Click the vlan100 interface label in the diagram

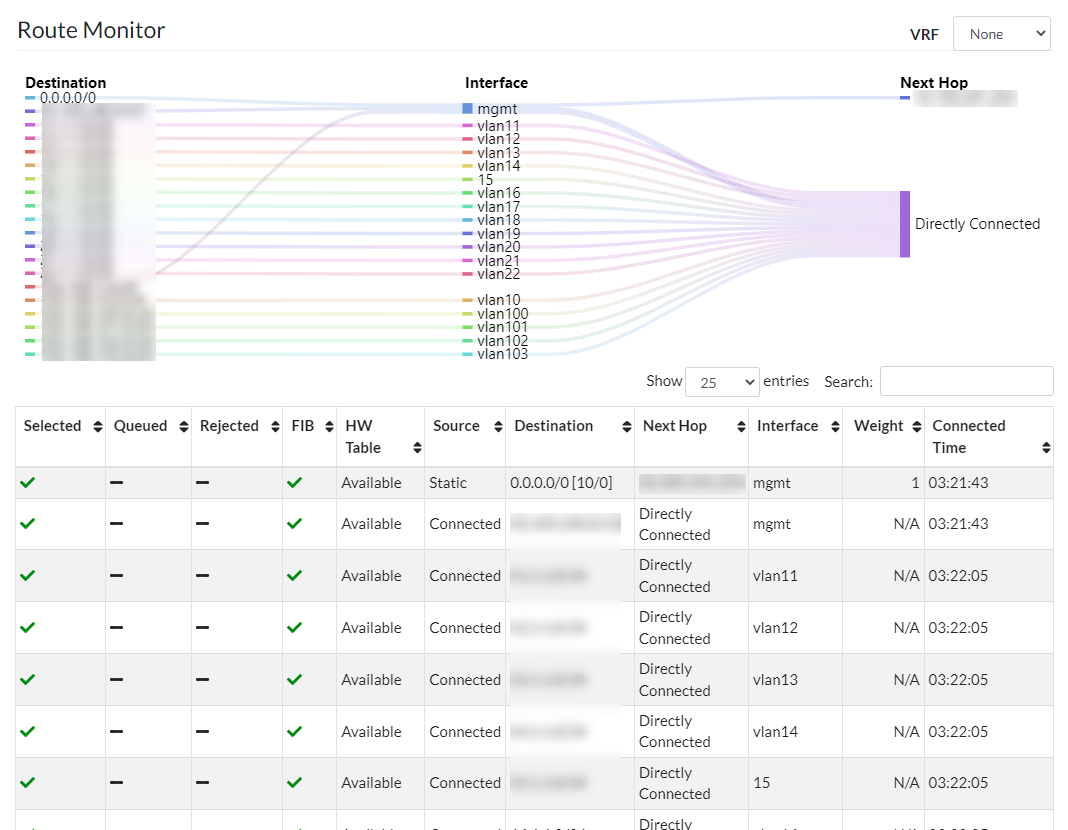click(503, 313)
